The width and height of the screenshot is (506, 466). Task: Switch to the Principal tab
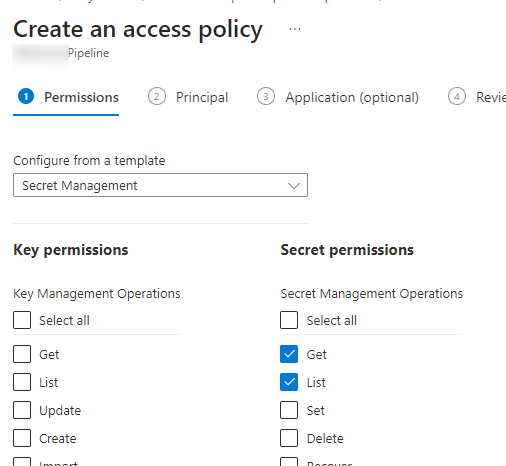188,97
